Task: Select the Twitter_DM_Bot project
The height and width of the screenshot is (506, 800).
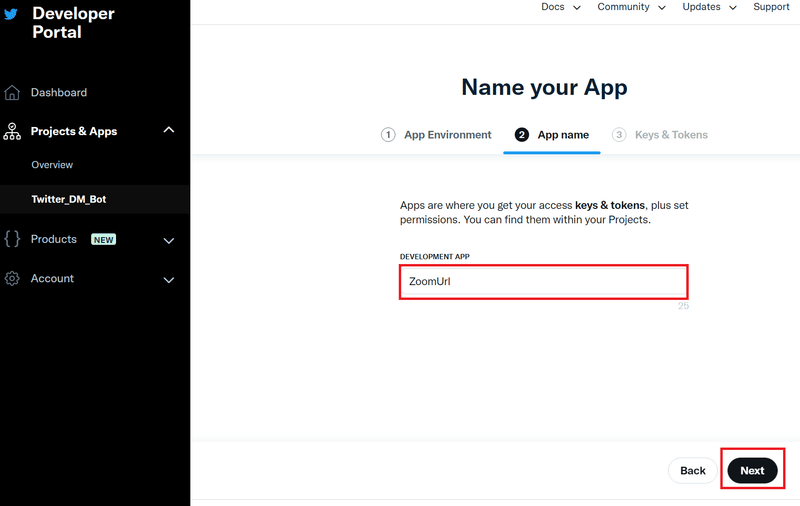Action: point(69,199)
